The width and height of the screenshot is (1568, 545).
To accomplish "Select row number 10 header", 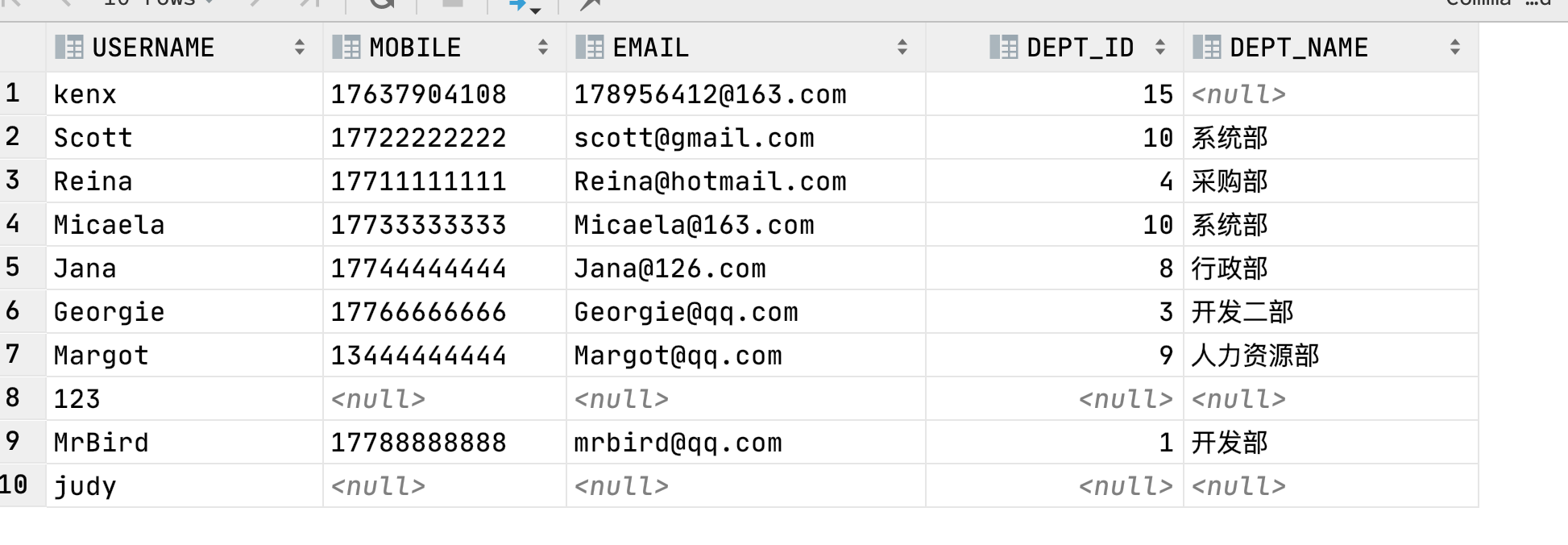I will click(23, 485).
